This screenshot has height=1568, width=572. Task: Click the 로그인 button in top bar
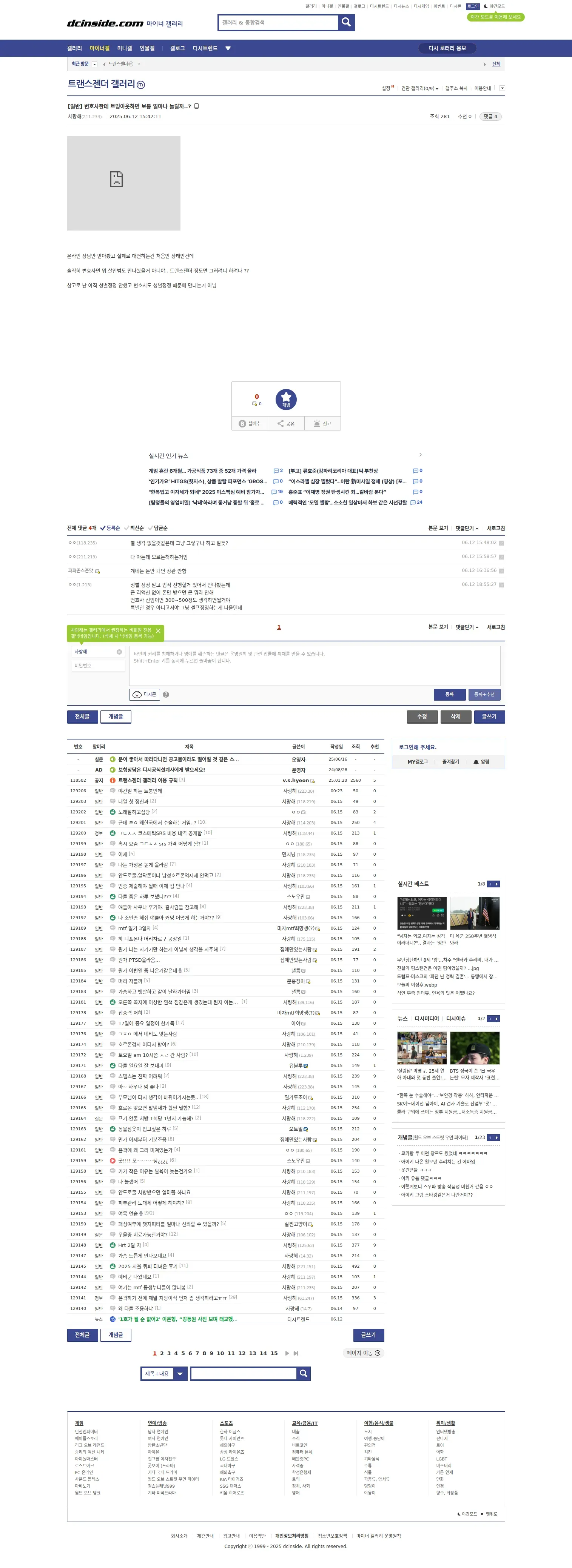(473, 7)
